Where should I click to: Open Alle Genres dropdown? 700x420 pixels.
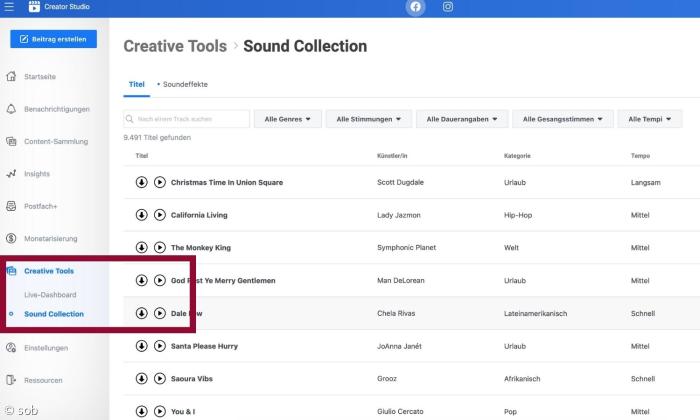(x=288, y=119)
